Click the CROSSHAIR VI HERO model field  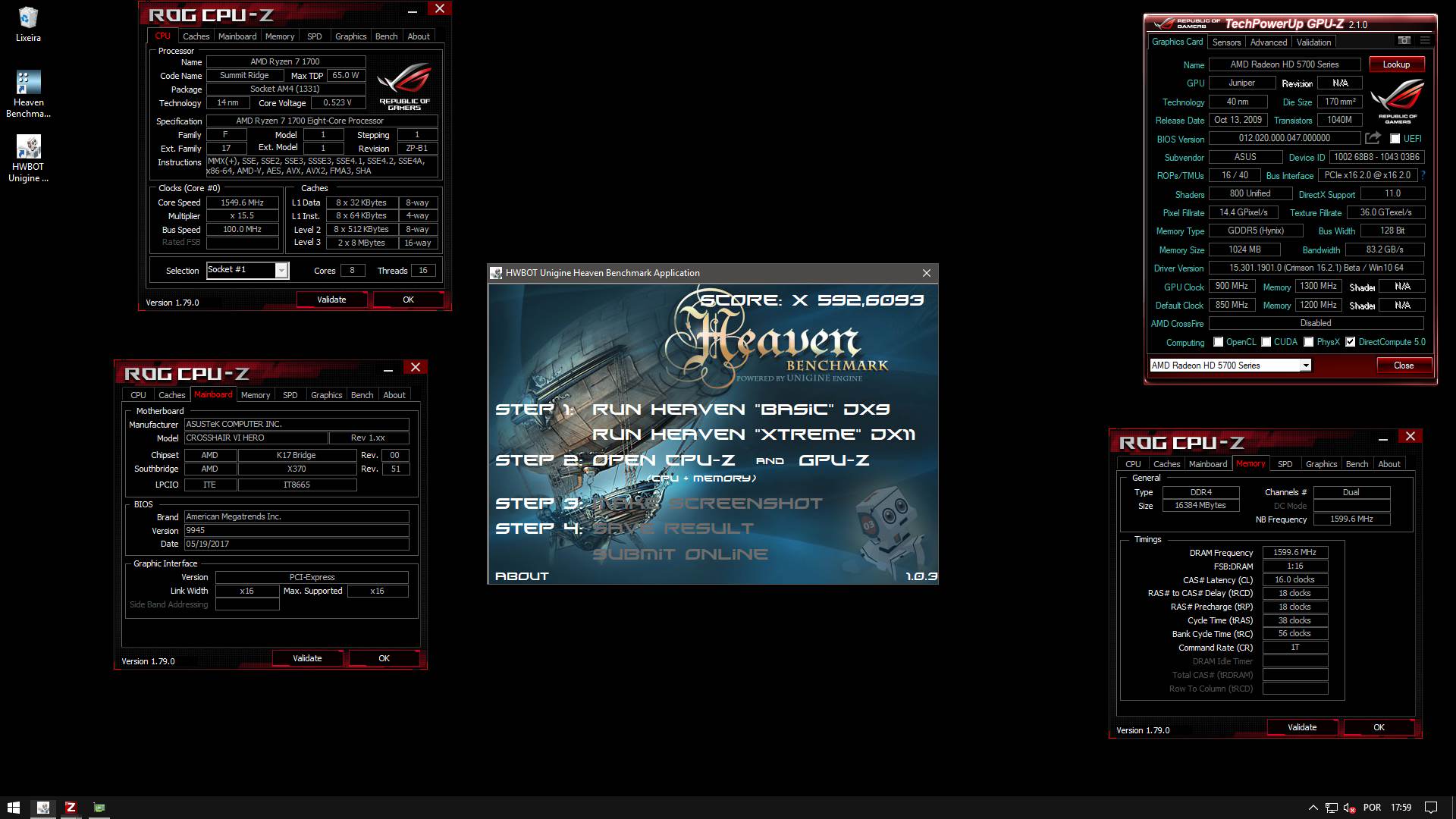pos(256,438)
